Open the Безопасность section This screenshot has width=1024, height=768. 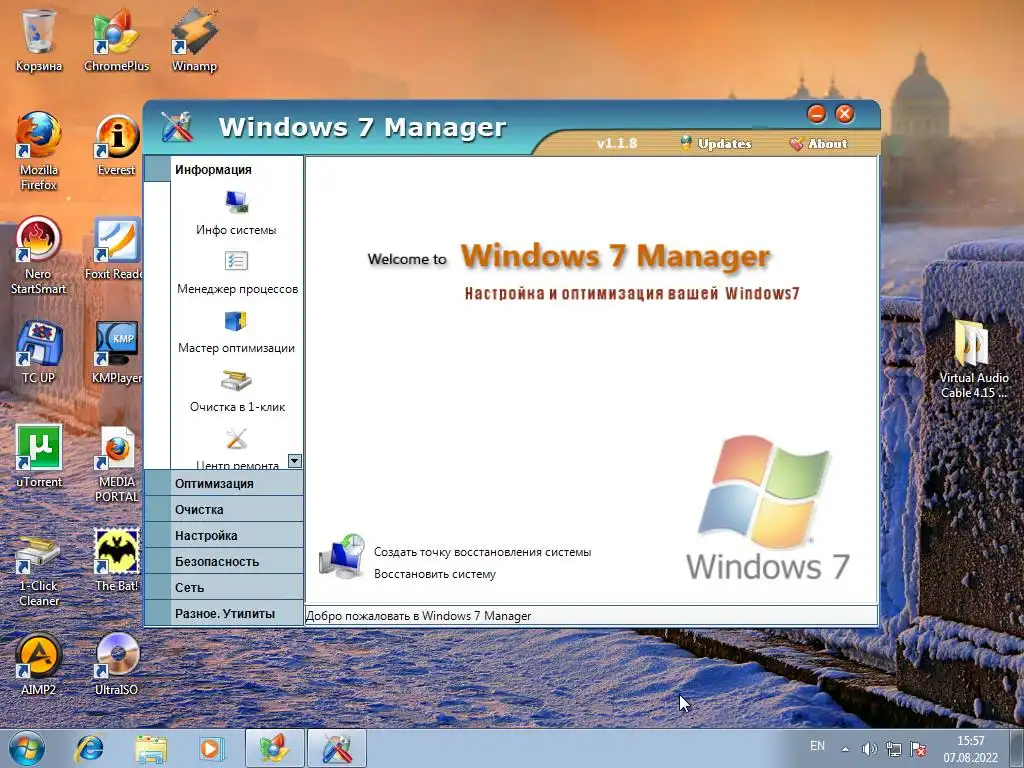click(223, 562)
